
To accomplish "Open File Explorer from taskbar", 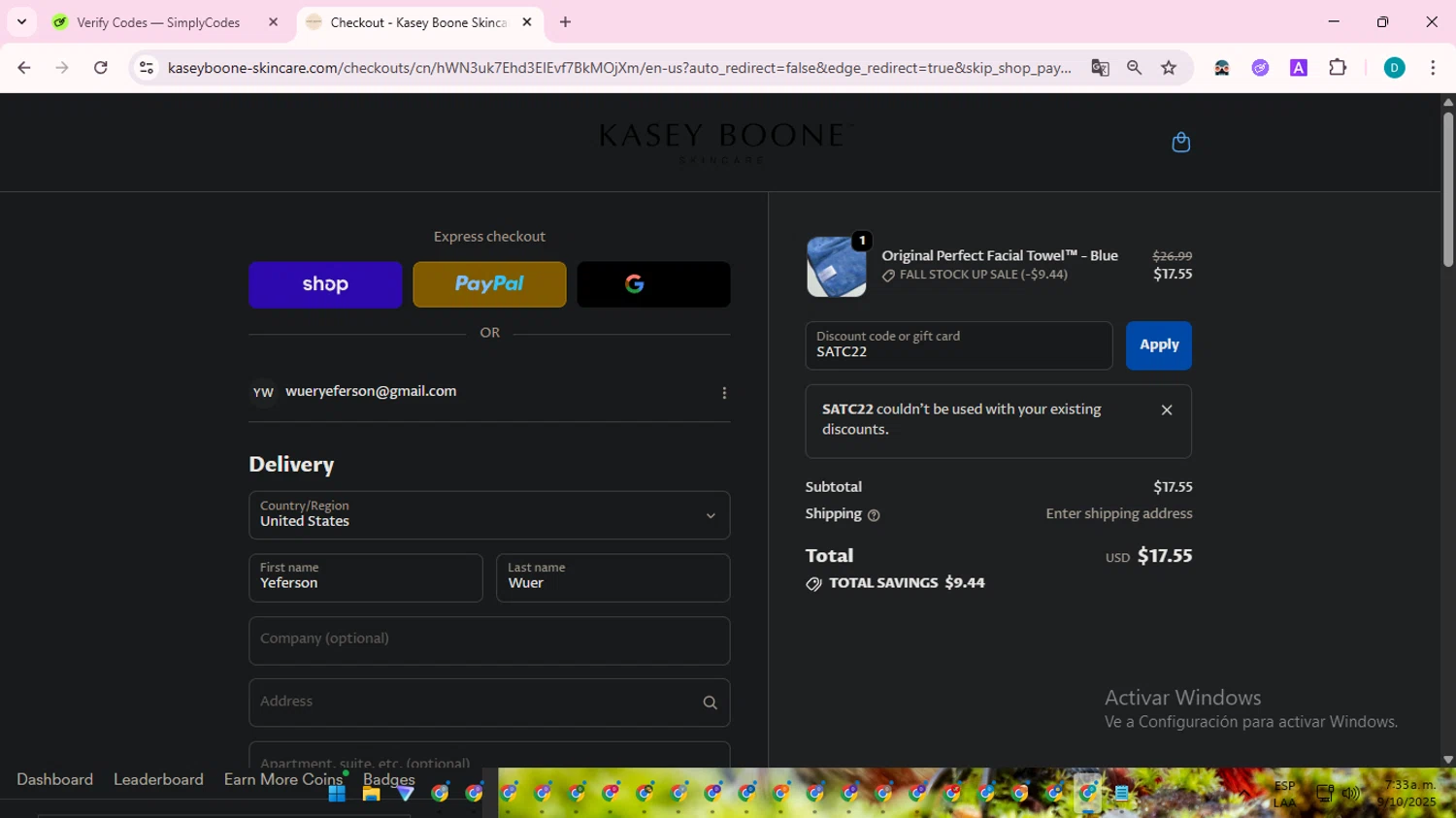I will (371, 794).
